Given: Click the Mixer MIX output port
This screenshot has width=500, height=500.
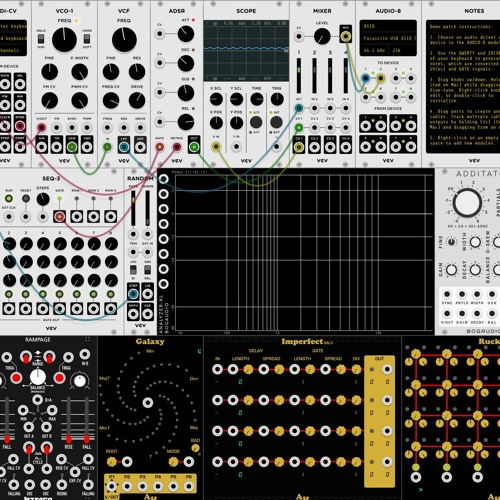Looking at the screenshot, I should [x=346, y=36].
